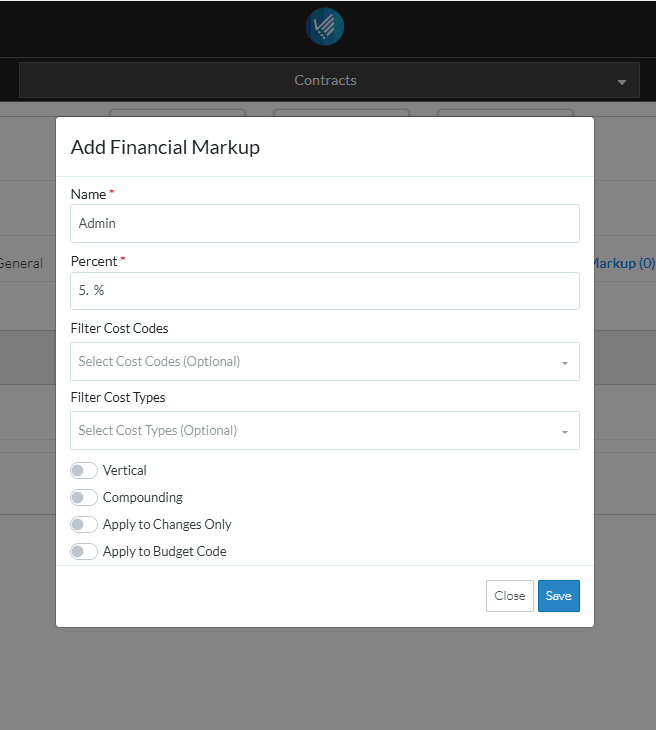Image resolution: width=656 pixels, height=730 pixels.
Task: Click the Cost Codes dropdown arrow
Action: pyautogui.click(x=564, y=363)
